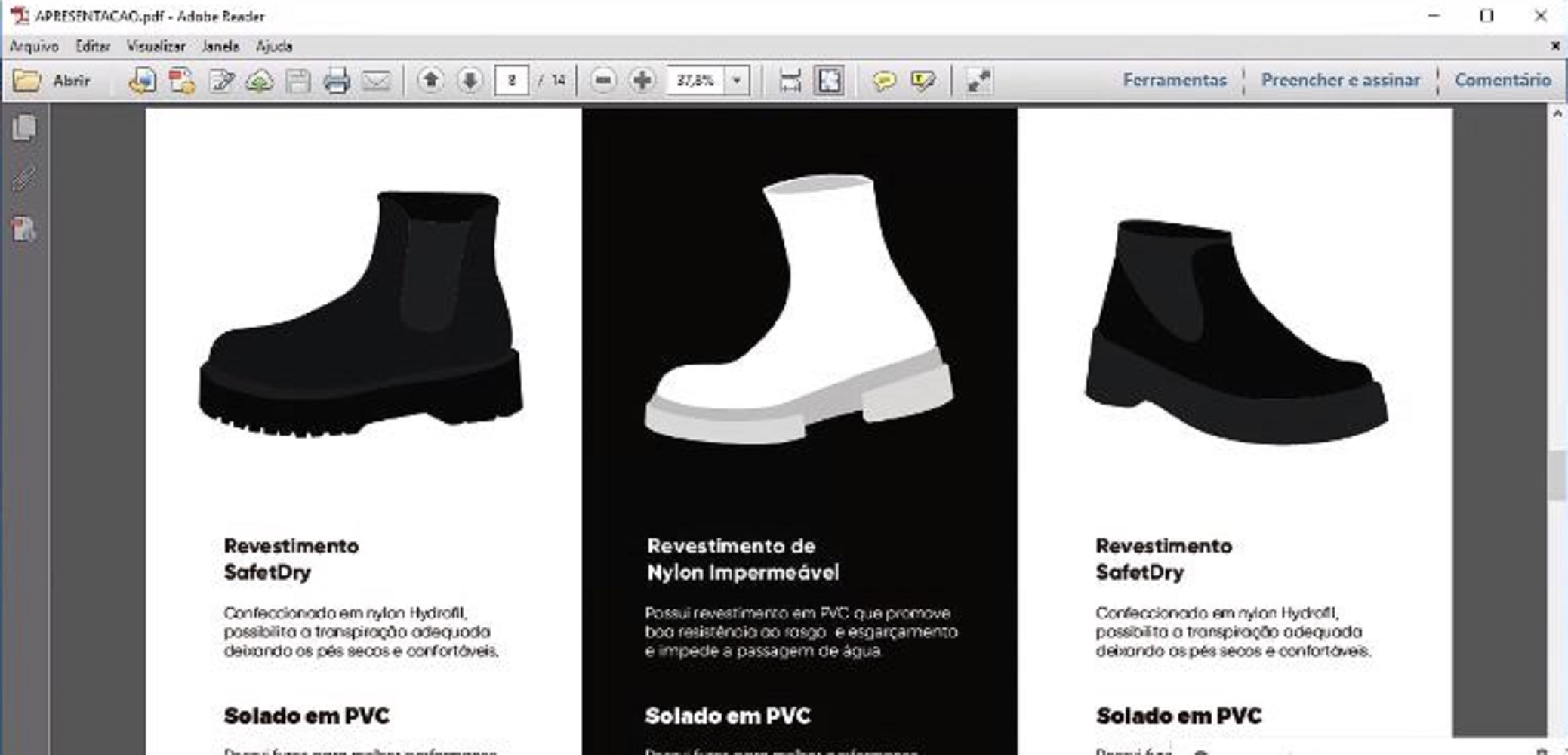Zoom in using the plus button
This screenshot has height=755, width=1568.
[642, 80]
